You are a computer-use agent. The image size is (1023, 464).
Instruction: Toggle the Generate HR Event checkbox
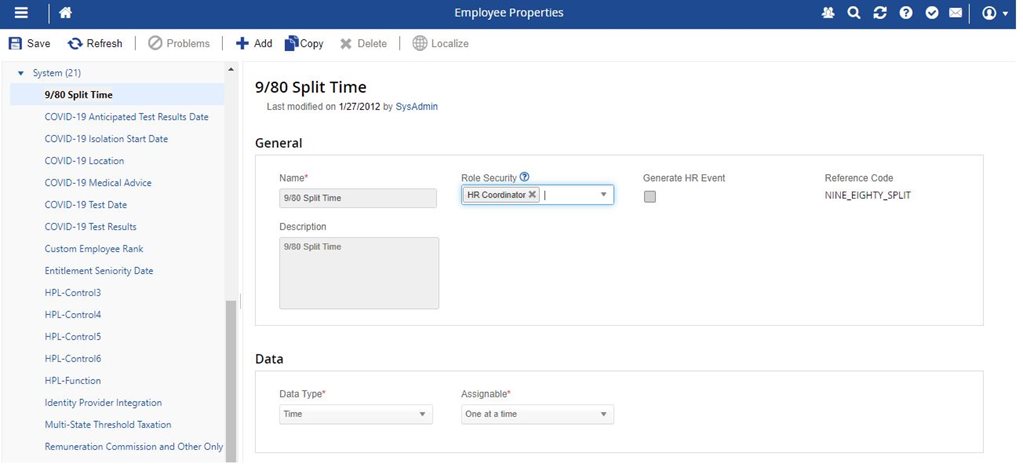click(650, 196)
